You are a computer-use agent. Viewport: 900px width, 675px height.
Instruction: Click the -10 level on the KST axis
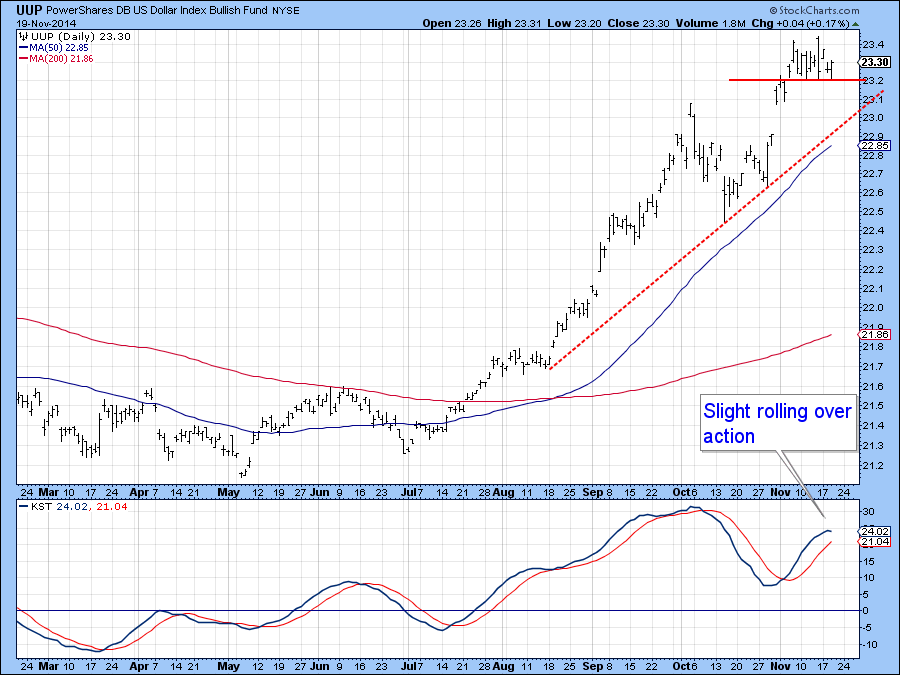click(x=868, y=645)
